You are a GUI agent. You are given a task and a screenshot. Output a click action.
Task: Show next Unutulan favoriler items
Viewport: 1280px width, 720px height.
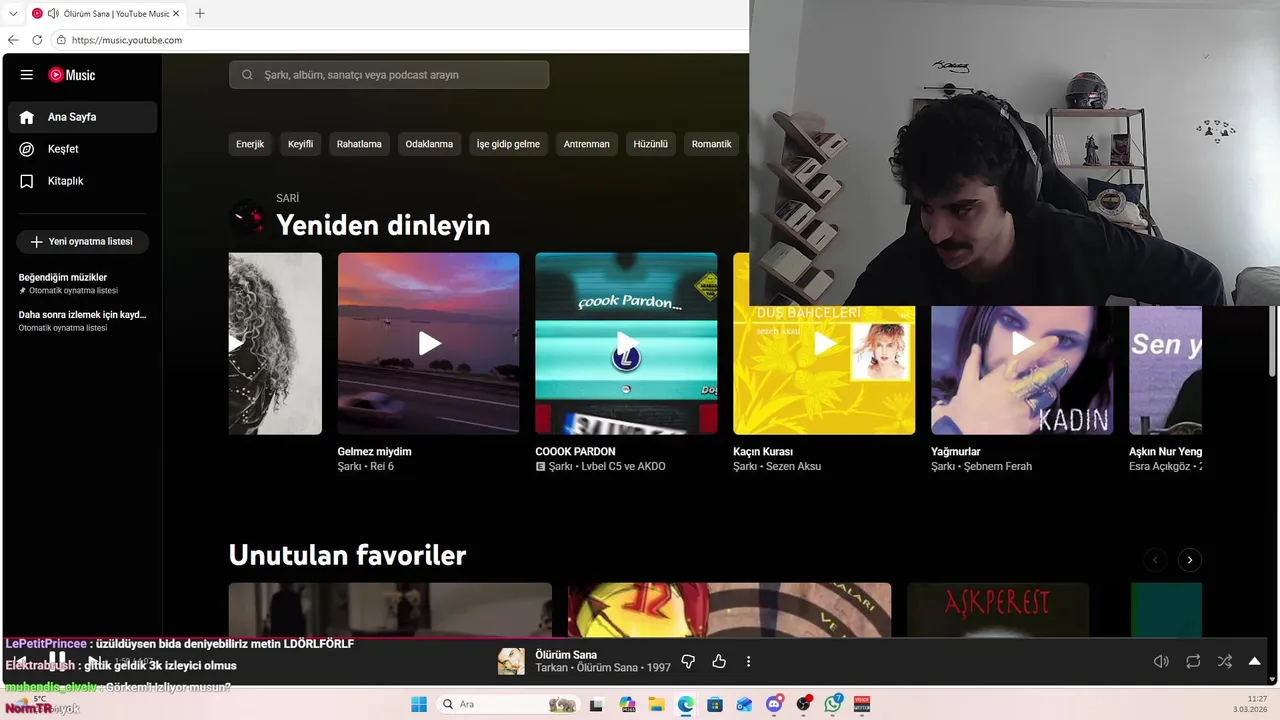point(1189,560)
